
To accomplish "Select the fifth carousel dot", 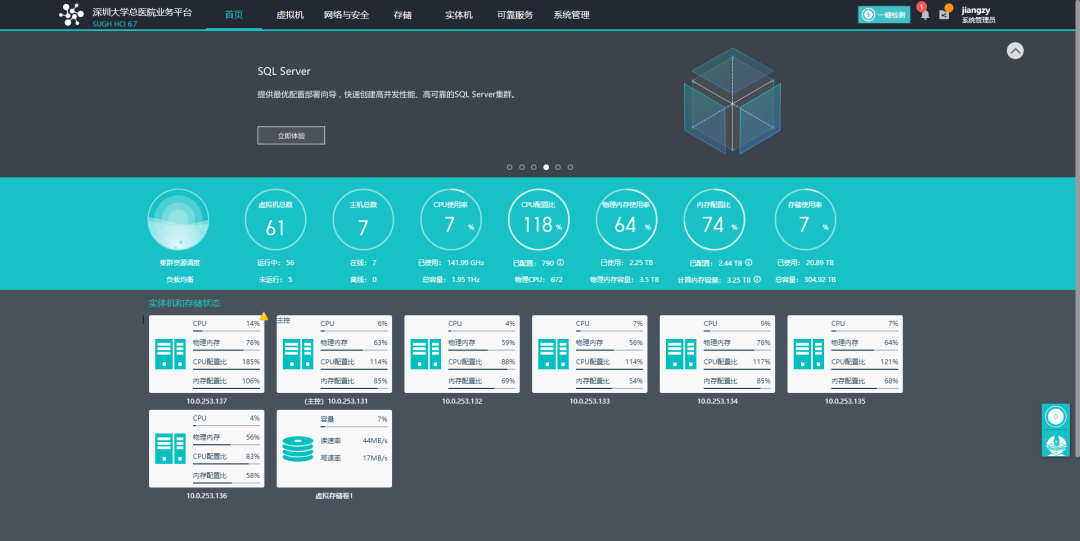I will [x=558, y=167].
